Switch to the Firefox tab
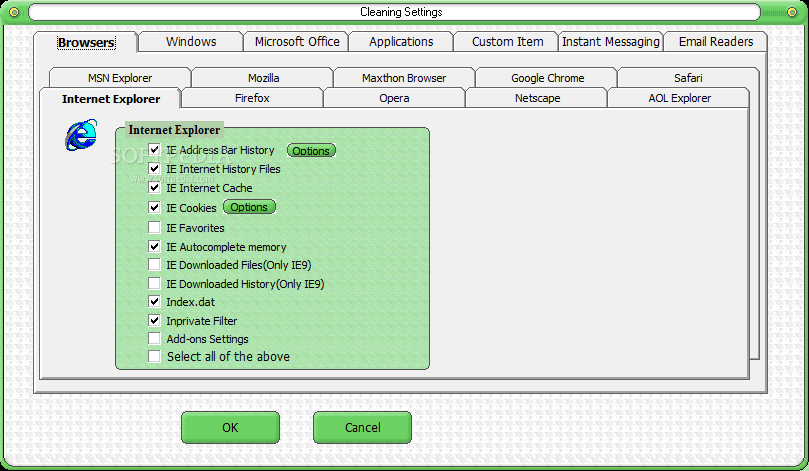Viewport: 809px width, 471px height. [x=252, y=98]
